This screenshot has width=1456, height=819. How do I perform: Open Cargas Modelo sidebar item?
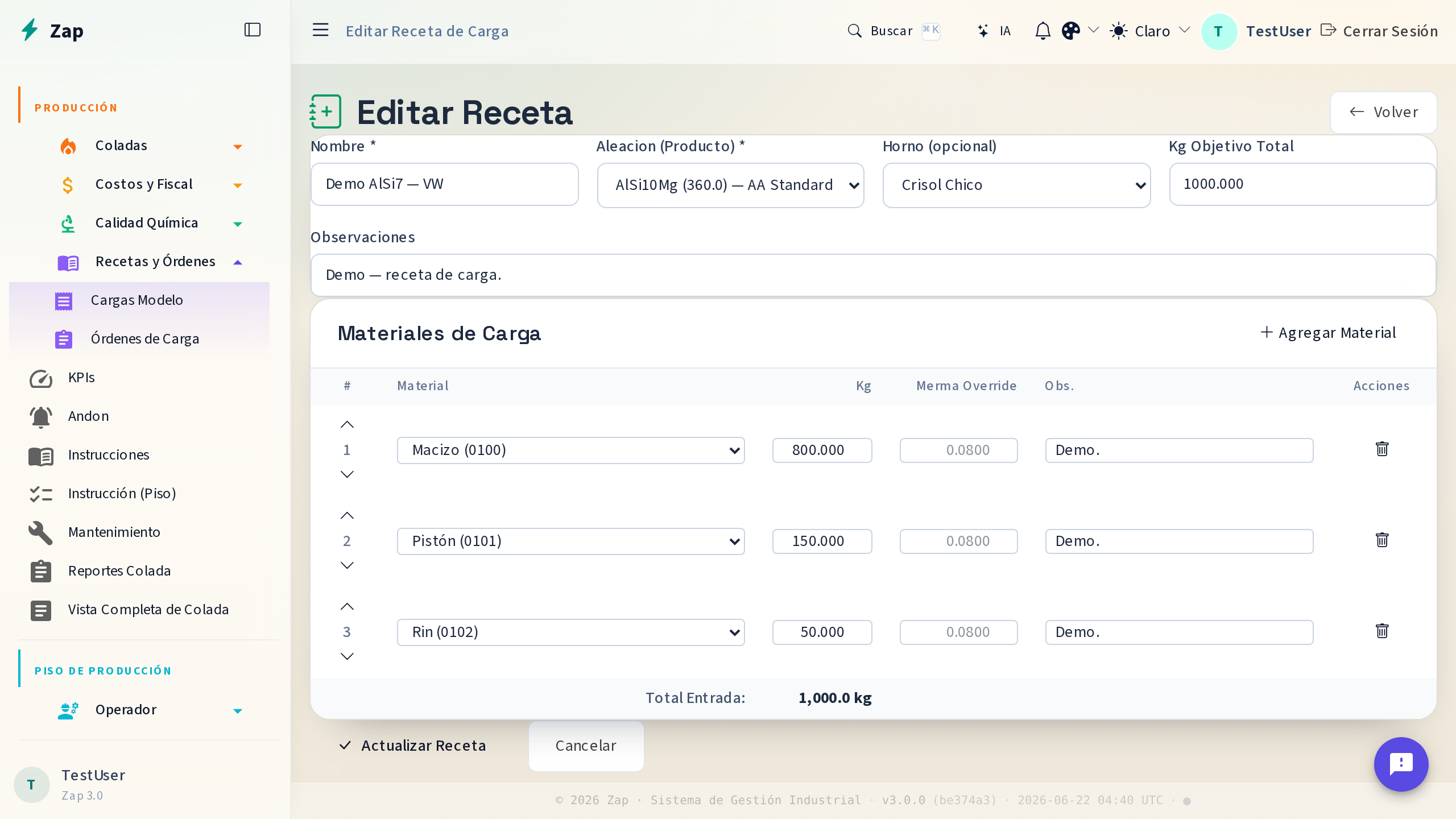(139, 300)
